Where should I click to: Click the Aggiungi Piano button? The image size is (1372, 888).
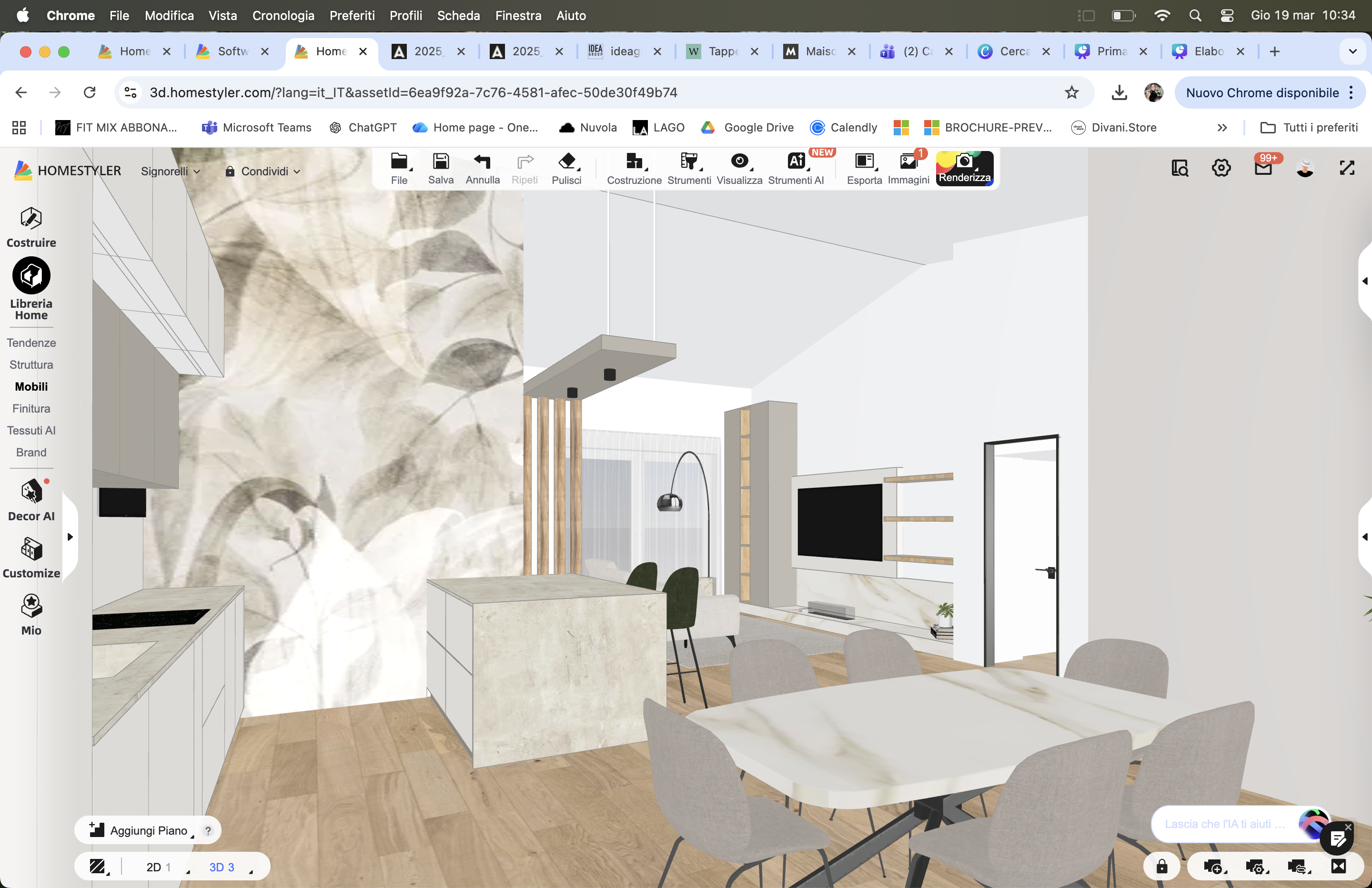tap(138, 830)
